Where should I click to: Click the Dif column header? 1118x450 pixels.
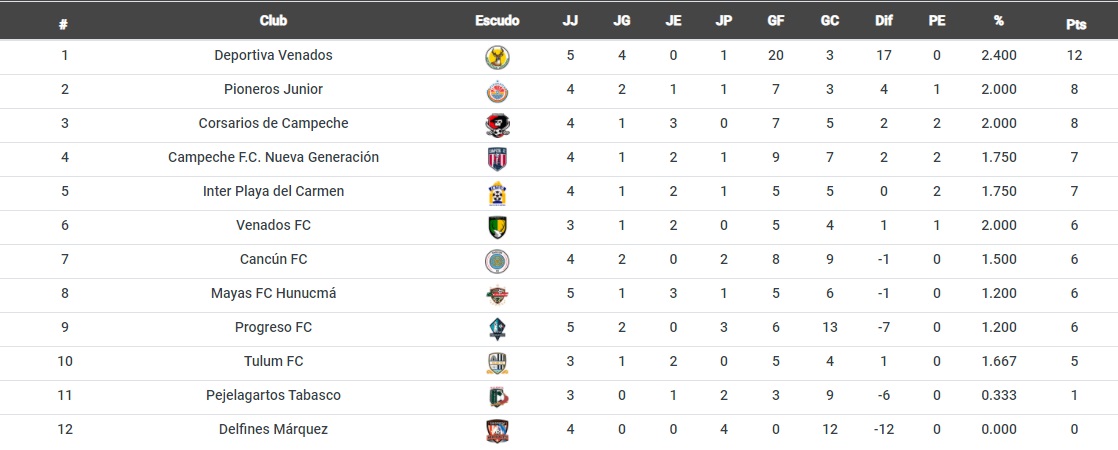tap(883, 21)
